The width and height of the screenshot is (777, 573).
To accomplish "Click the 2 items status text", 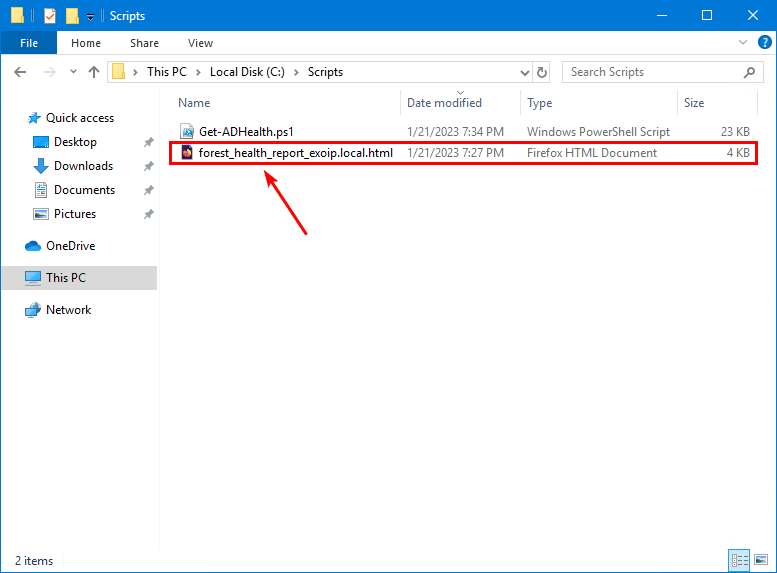I will 34,561.
